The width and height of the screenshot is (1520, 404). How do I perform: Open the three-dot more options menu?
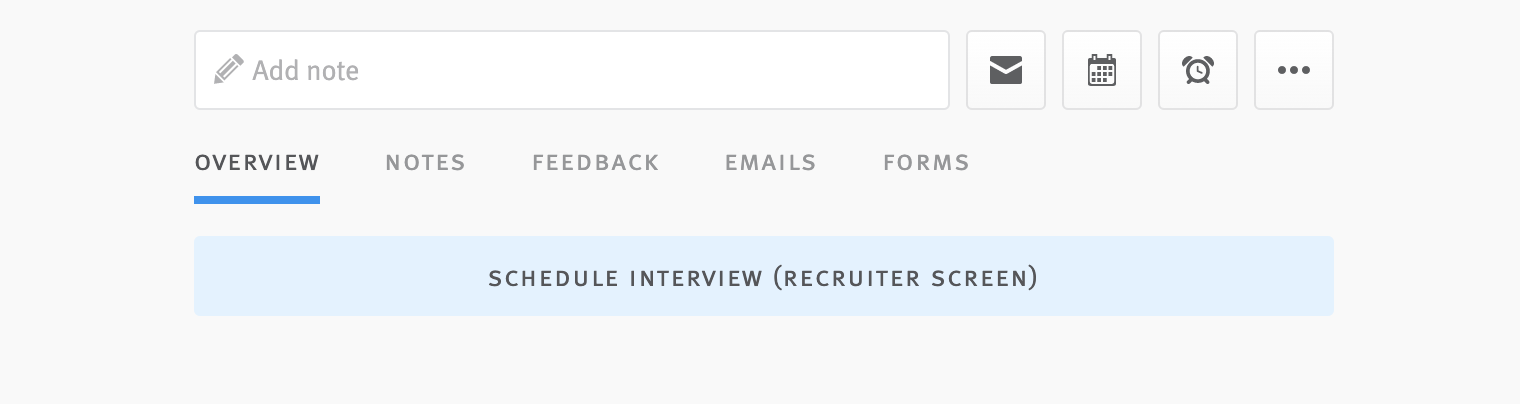click(1294, 70)
